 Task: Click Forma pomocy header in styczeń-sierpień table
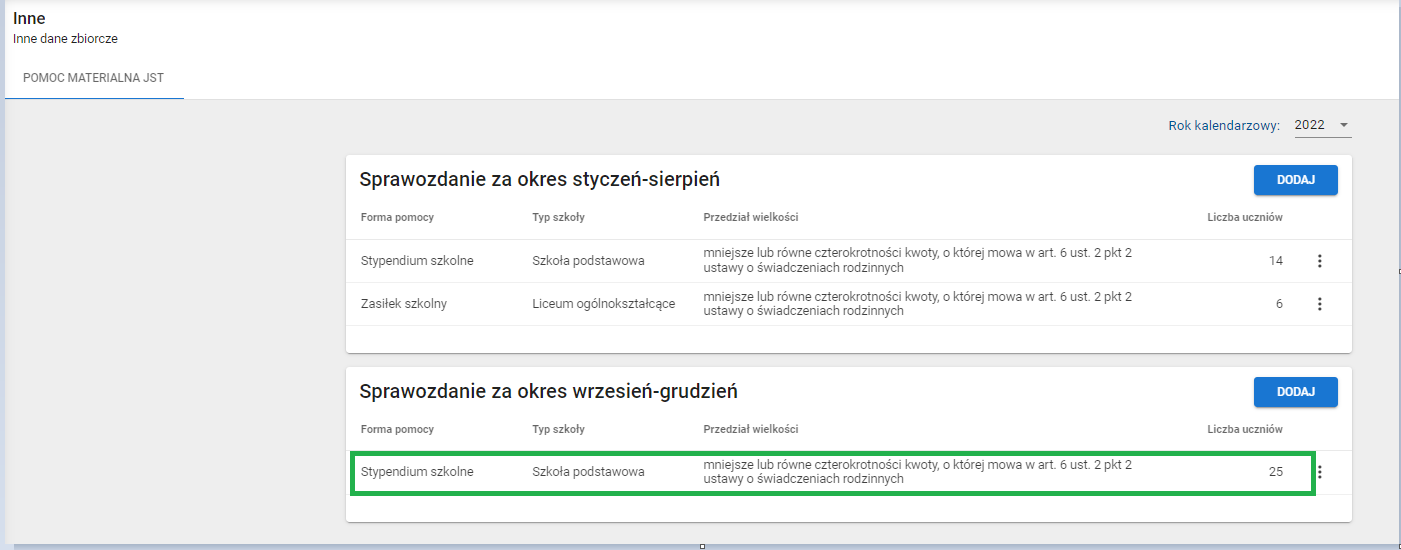(x=397, y=217)
